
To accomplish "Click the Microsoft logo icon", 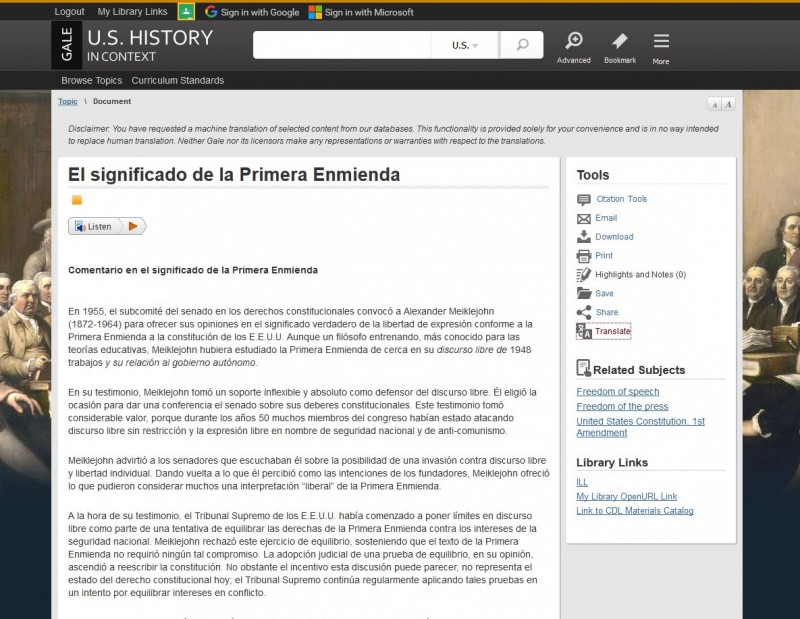I will point(315,12).
